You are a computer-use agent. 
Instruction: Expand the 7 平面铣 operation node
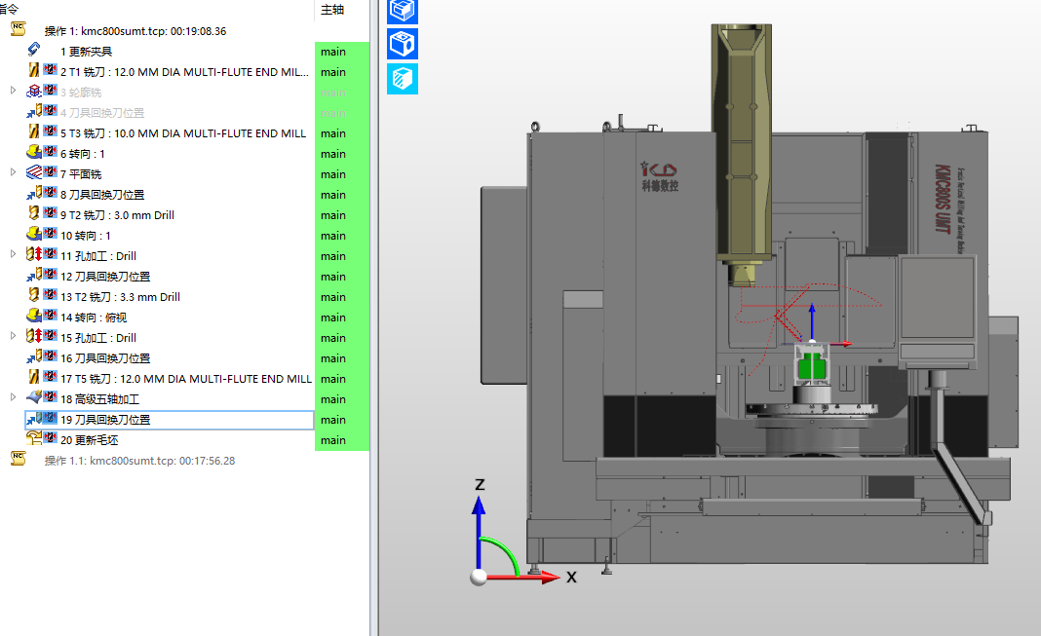tap(13, 173)
